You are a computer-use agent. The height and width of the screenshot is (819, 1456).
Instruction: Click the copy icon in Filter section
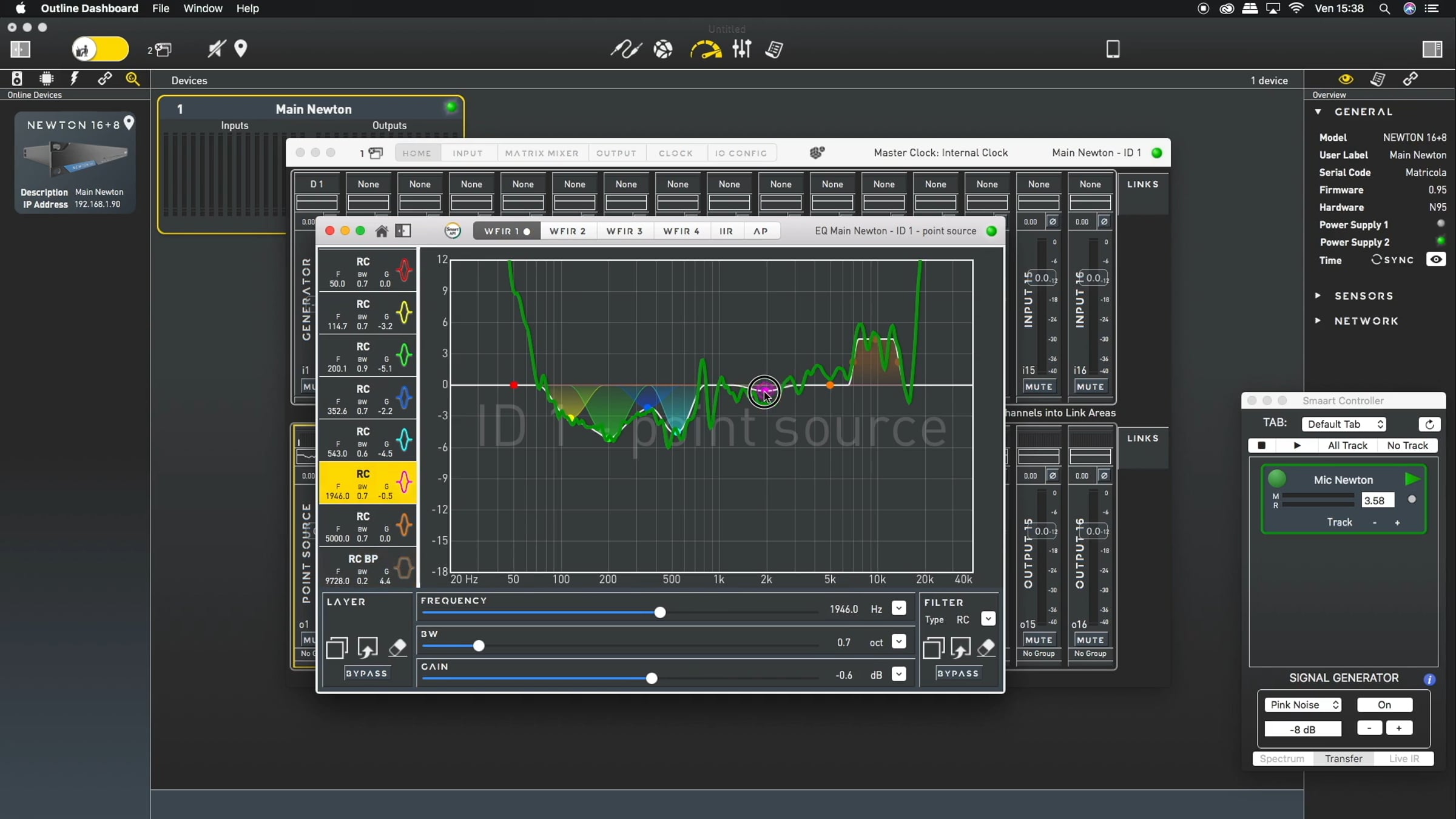(933, 648)
